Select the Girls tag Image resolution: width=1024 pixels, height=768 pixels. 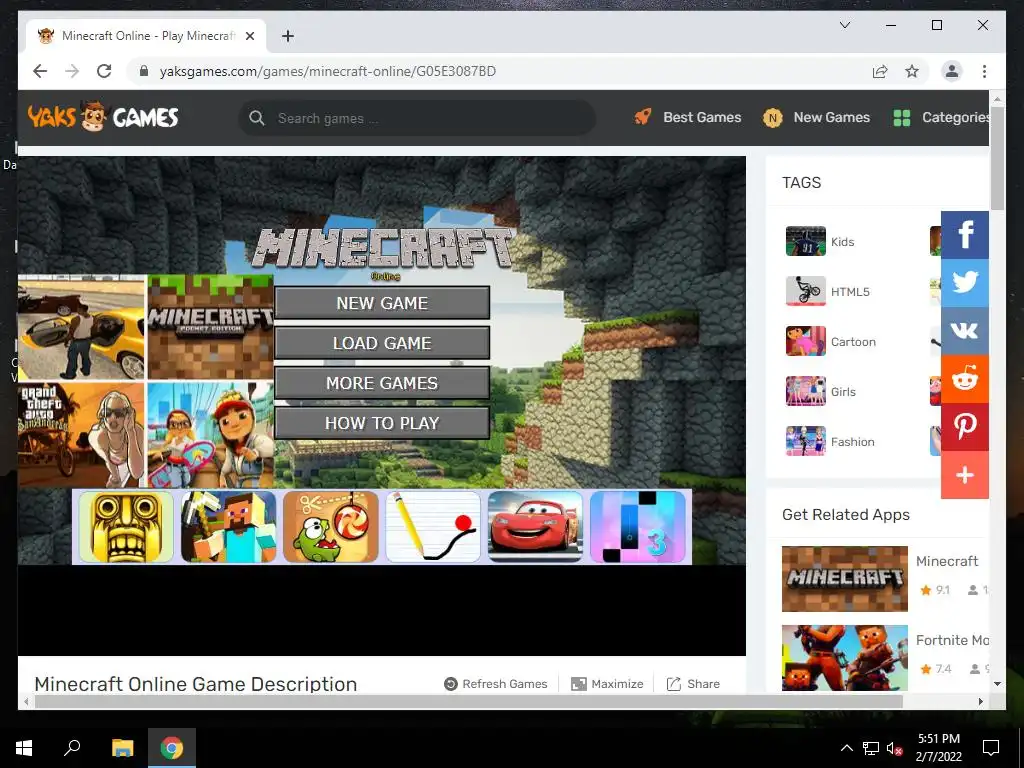point(821,391)
